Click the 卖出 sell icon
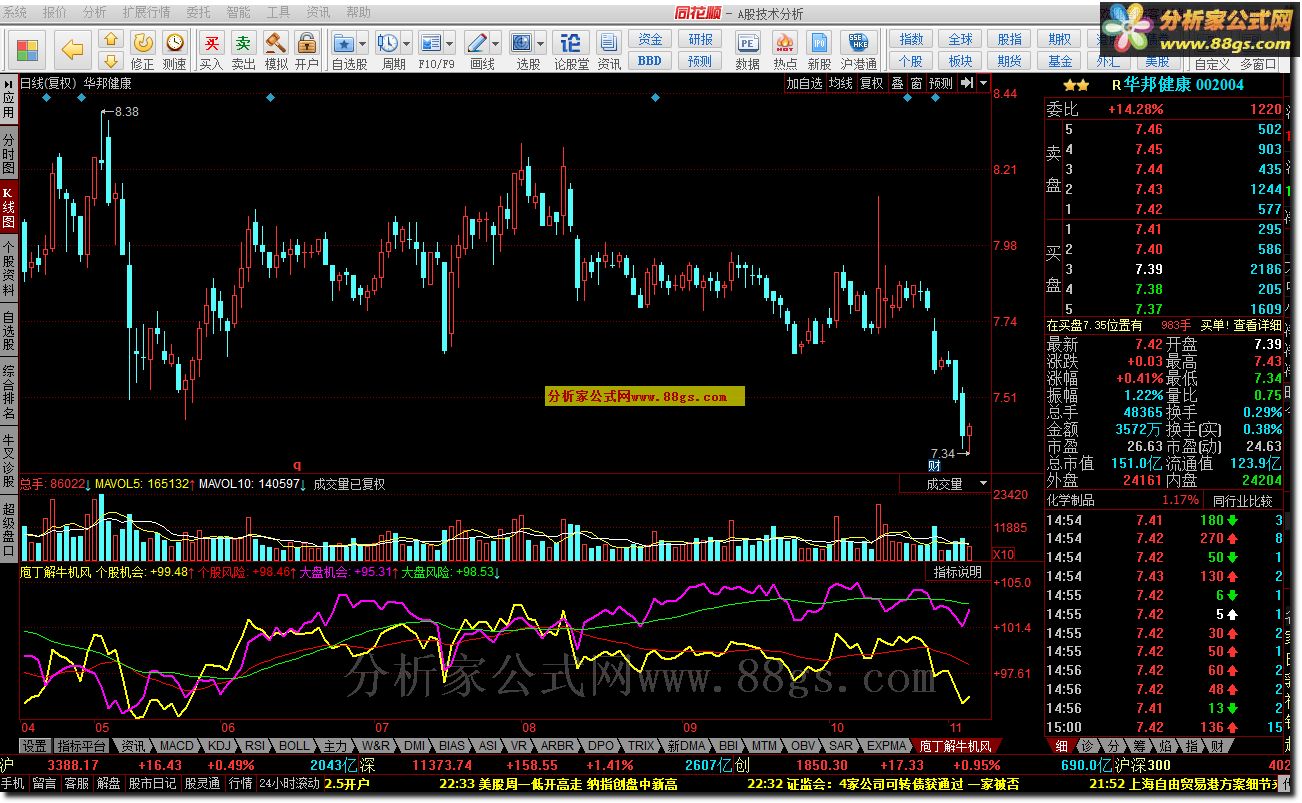This screenshot has height=803, width=1302. [x=243, y=42]
